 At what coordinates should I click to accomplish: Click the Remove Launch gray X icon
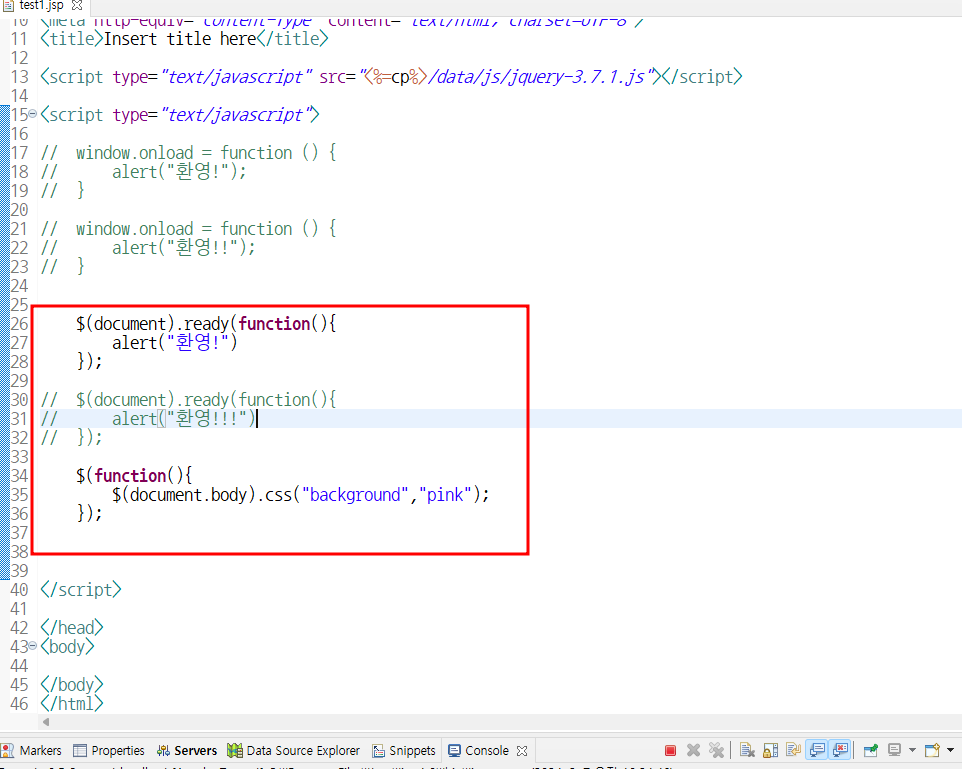(693, 750)
